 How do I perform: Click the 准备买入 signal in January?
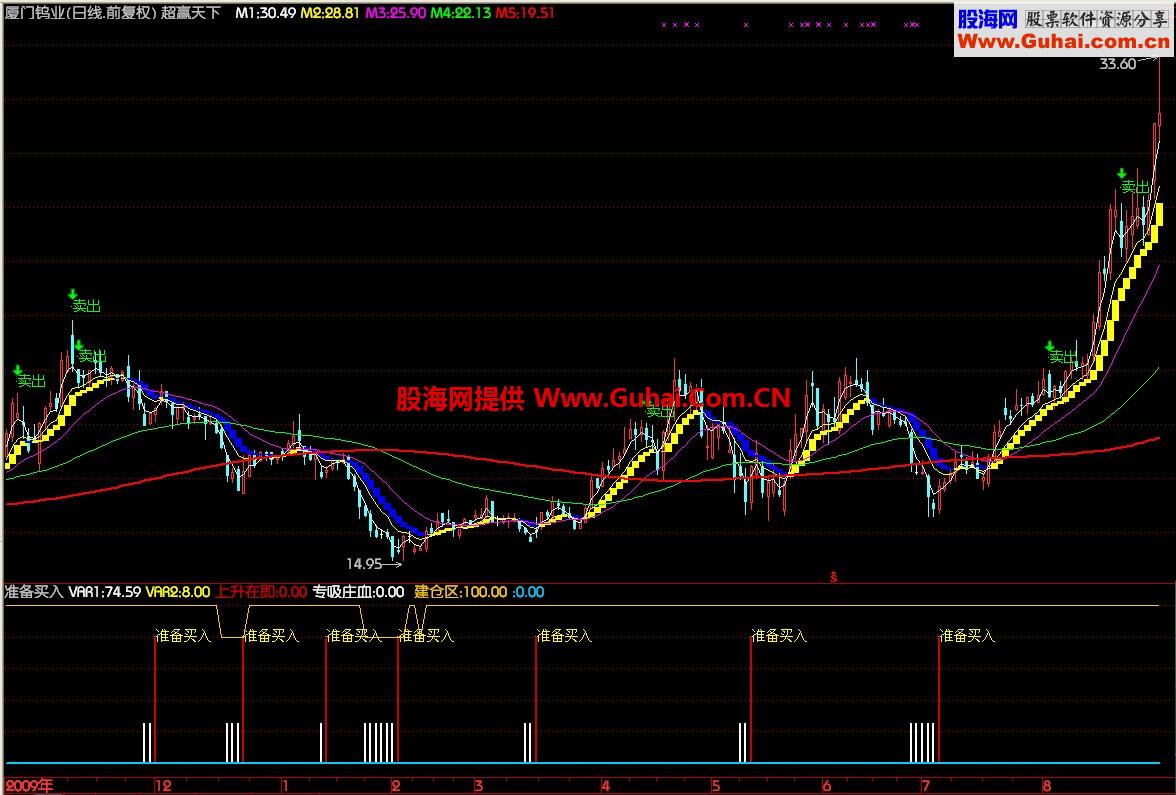[354, 636]
